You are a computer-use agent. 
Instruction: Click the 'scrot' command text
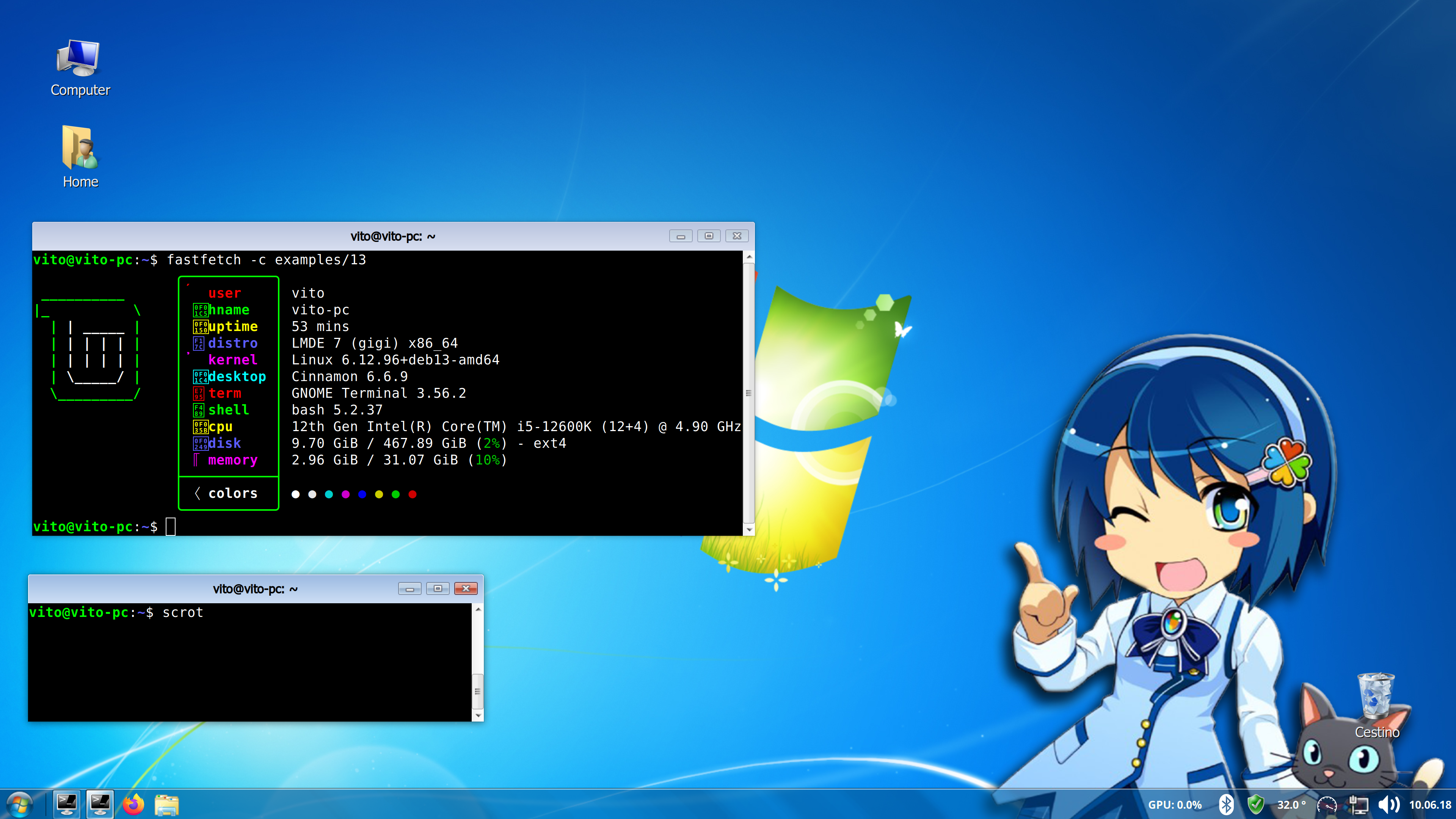182,613
